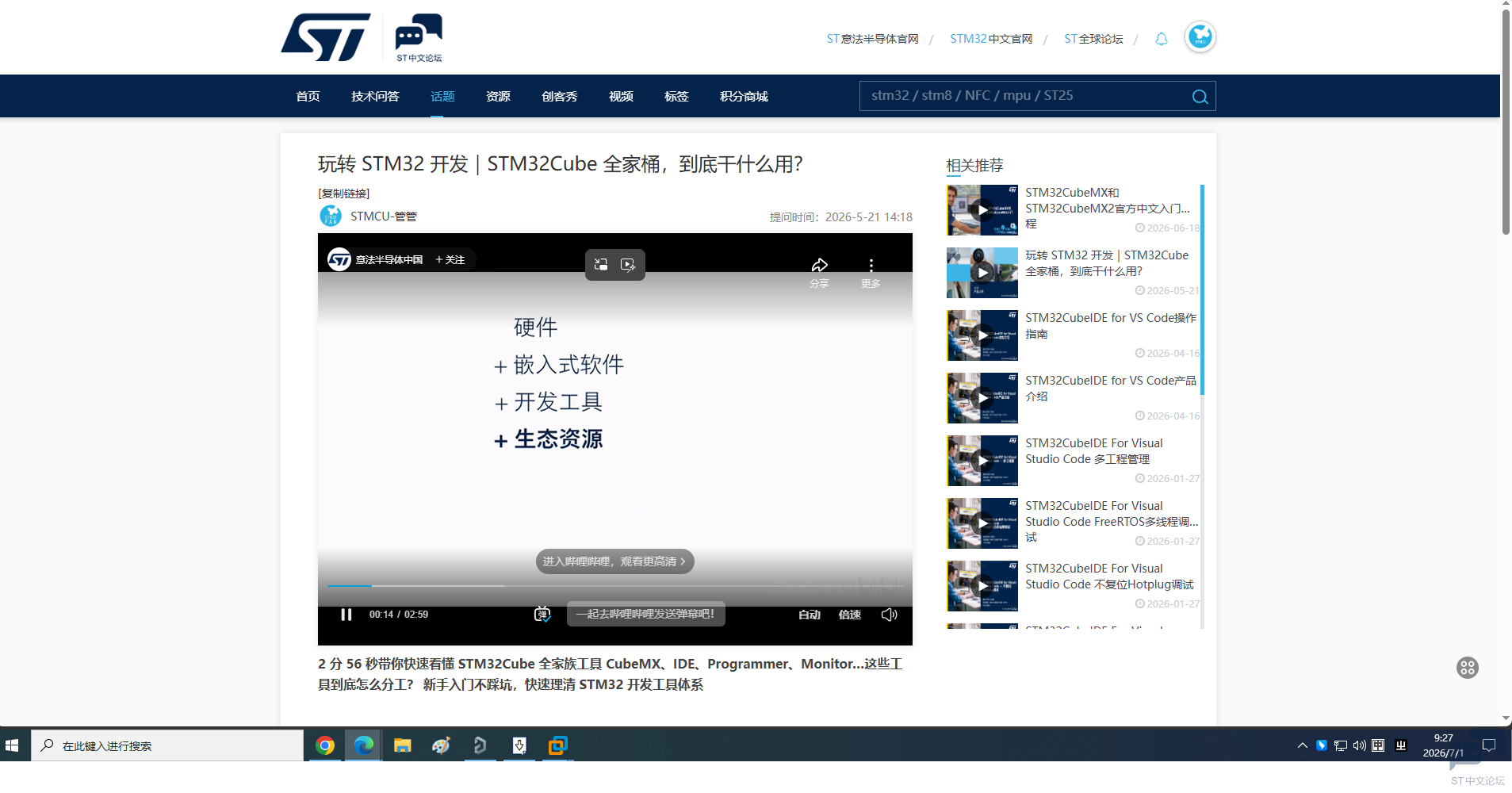Open the 技术问答 nav tab
The width and height of the screenshot is (1512, 793).
[375, 96]
